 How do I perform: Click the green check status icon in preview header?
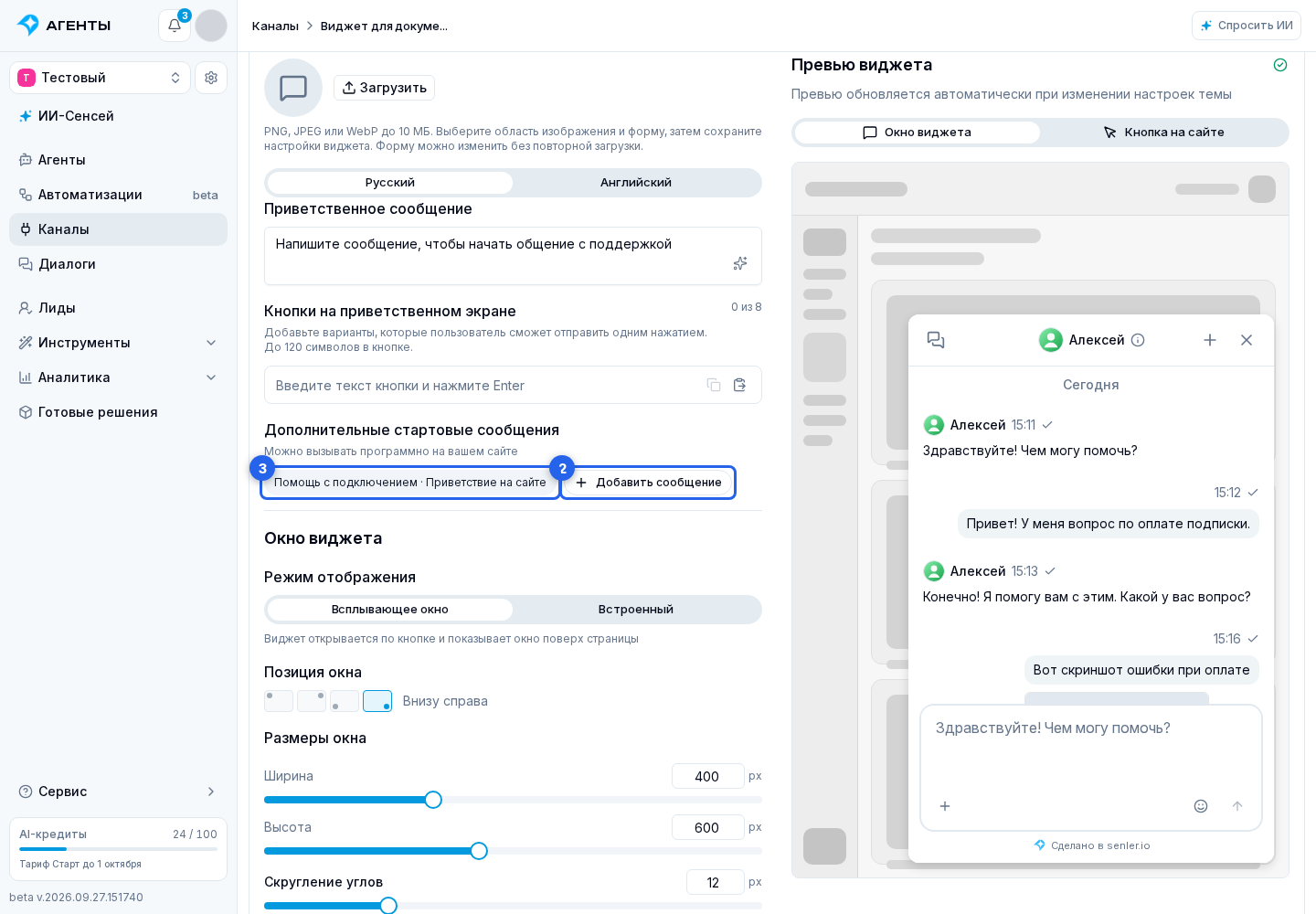tap(1280, 65)
